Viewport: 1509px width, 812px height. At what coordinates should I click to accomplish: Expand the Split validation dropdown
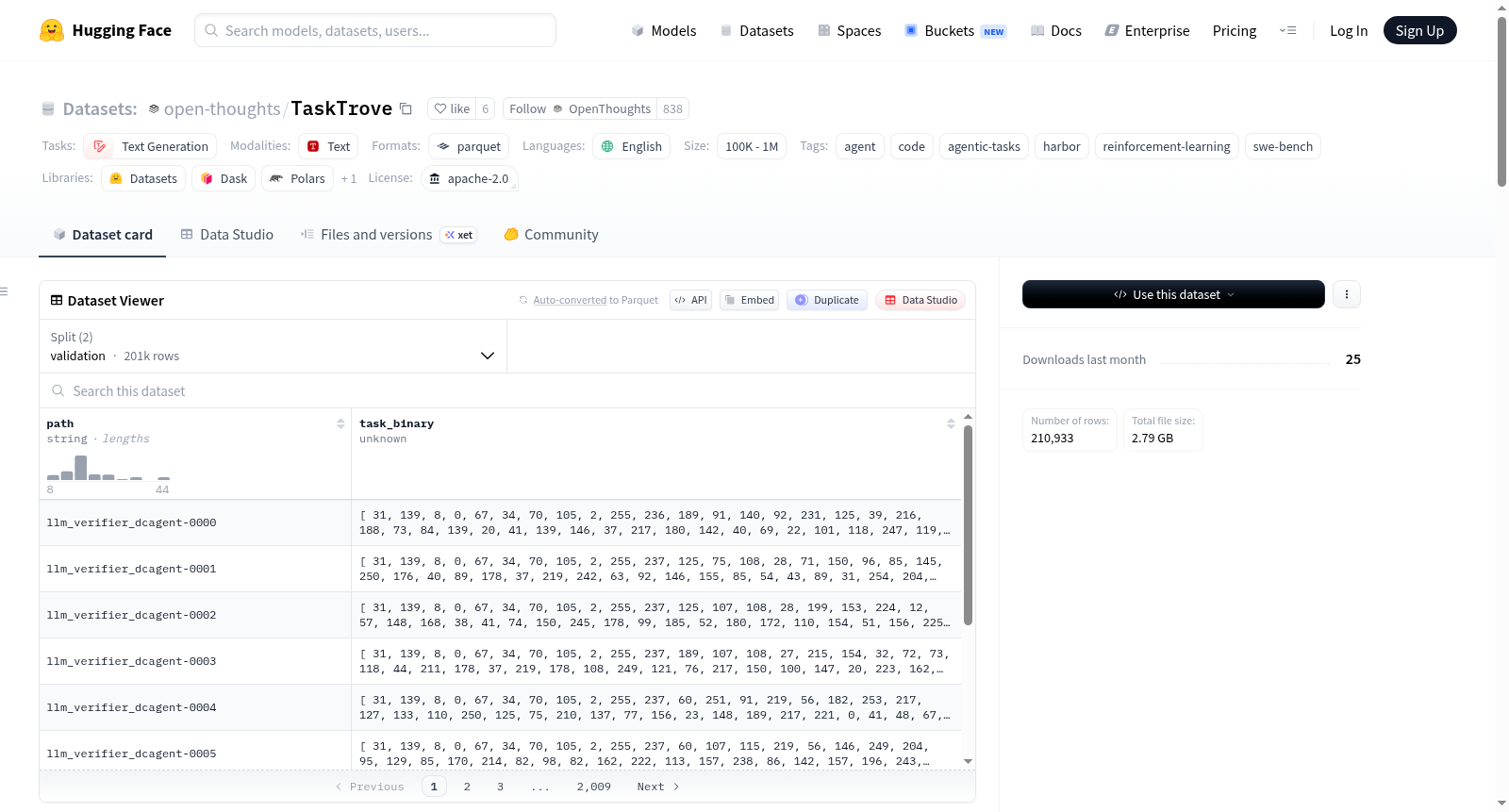coord(274,346)
